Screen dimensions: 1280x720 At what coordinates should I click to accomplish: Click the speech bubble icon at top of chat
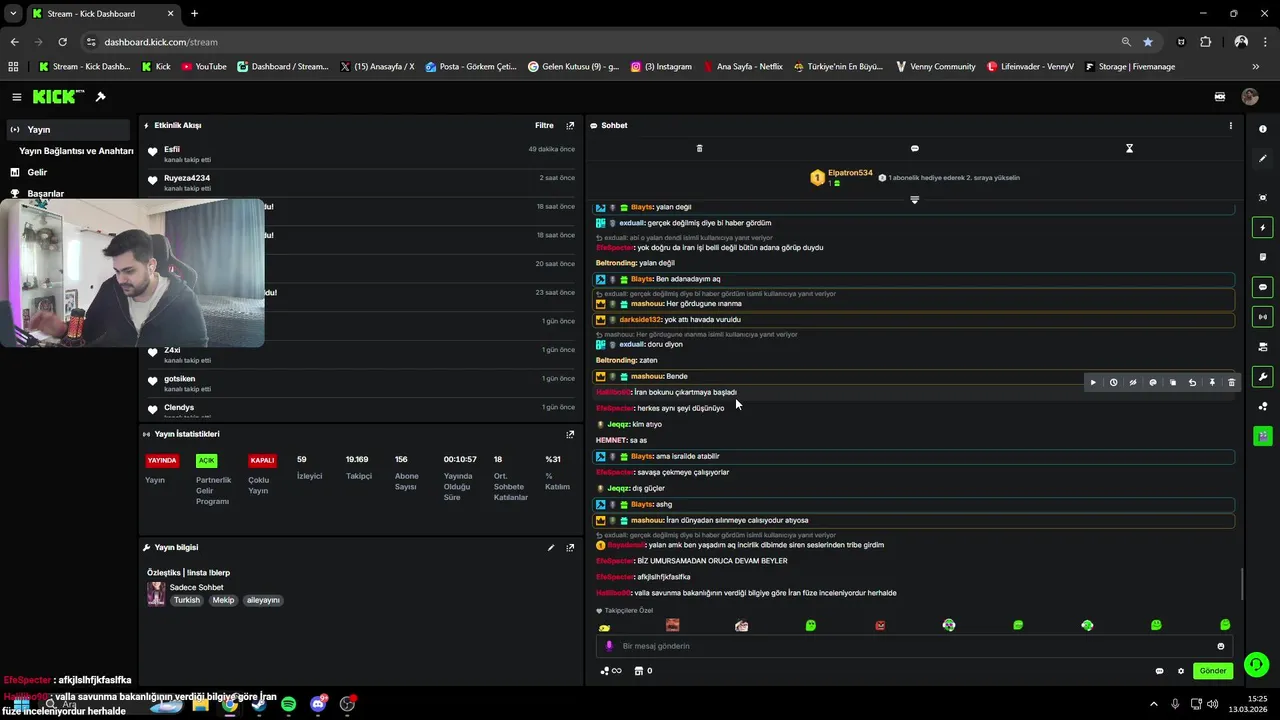[914, 148]
